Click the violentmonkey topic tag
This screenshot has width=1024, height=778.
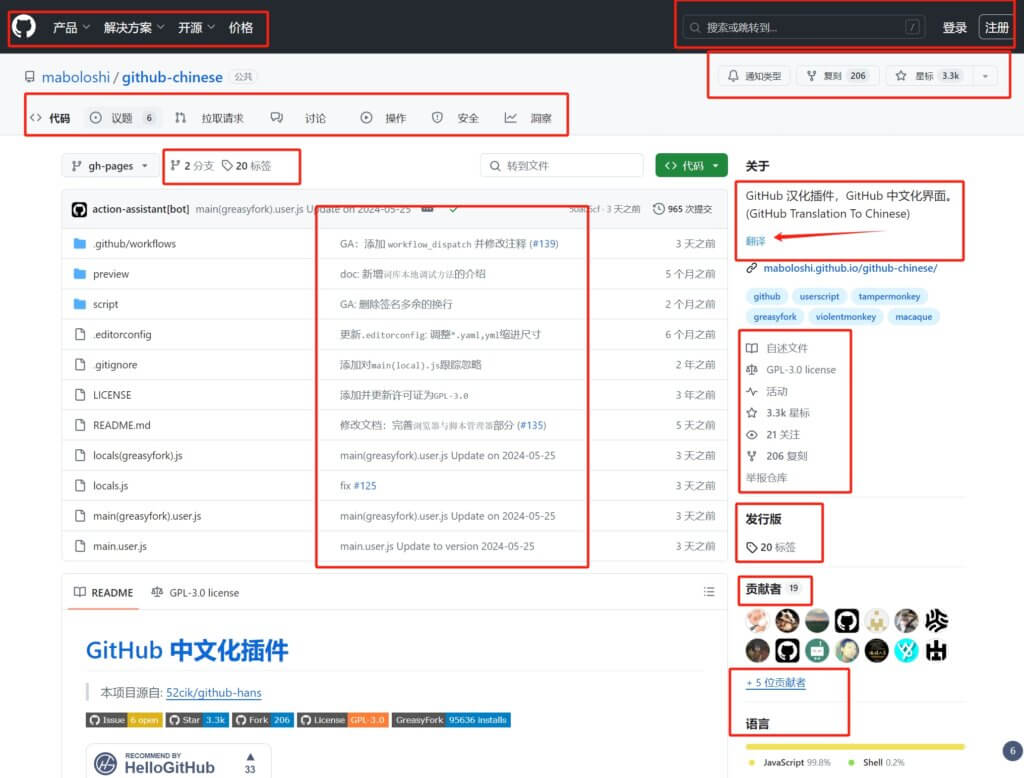(x=846, y=317)
